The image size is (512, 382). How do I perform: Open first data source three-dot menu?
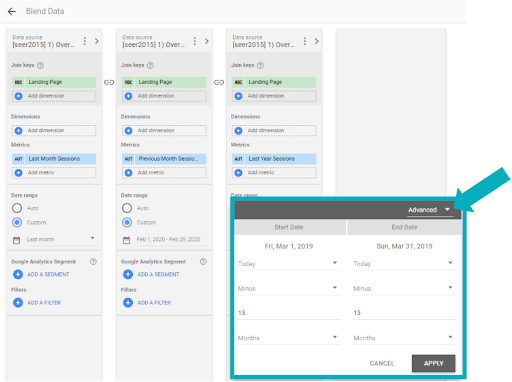pos(85,41)
